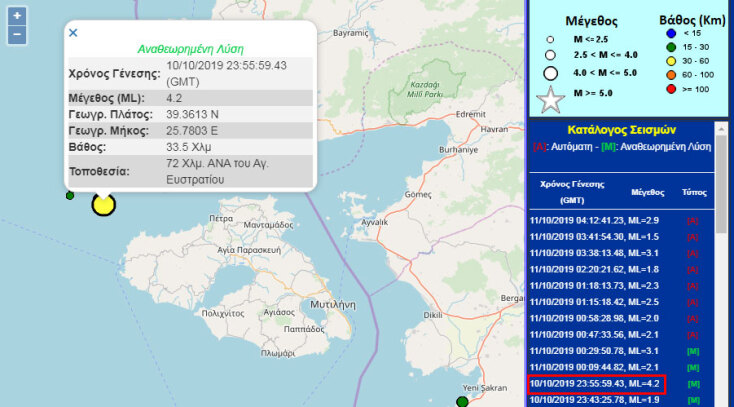This screenshot has height=407, width=734.
Task: Click the depth value 33.5 Χλμ
Action: click(x=189, y=147)
